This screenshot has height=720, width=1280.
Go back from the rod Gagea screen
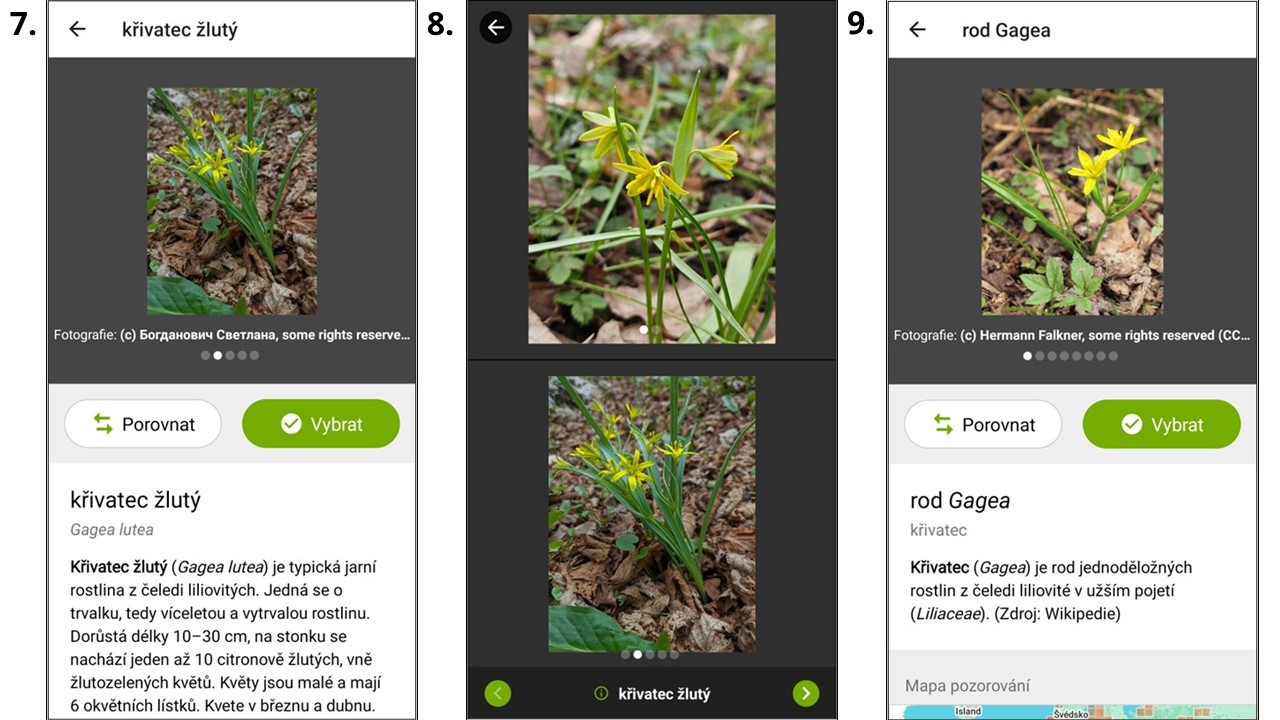click(917, 29)
